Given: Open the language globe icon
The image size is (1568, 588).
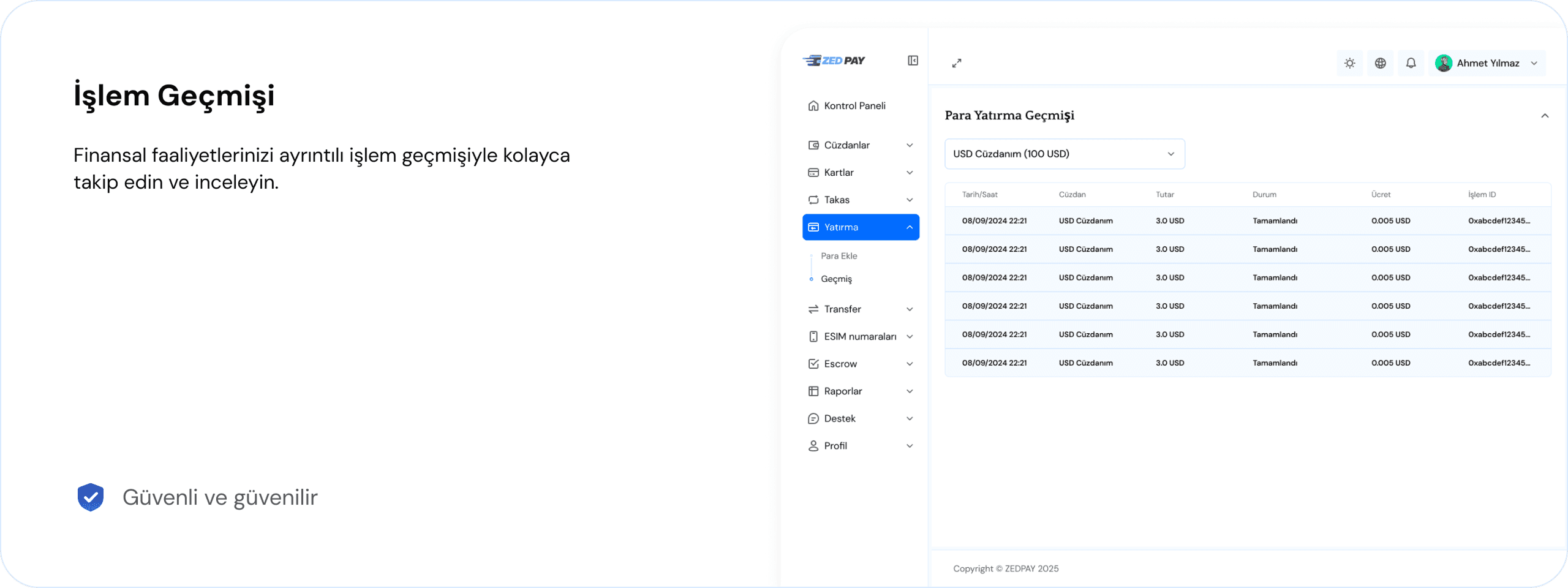Looking at the screenshot, I should tap(1380, 63).
